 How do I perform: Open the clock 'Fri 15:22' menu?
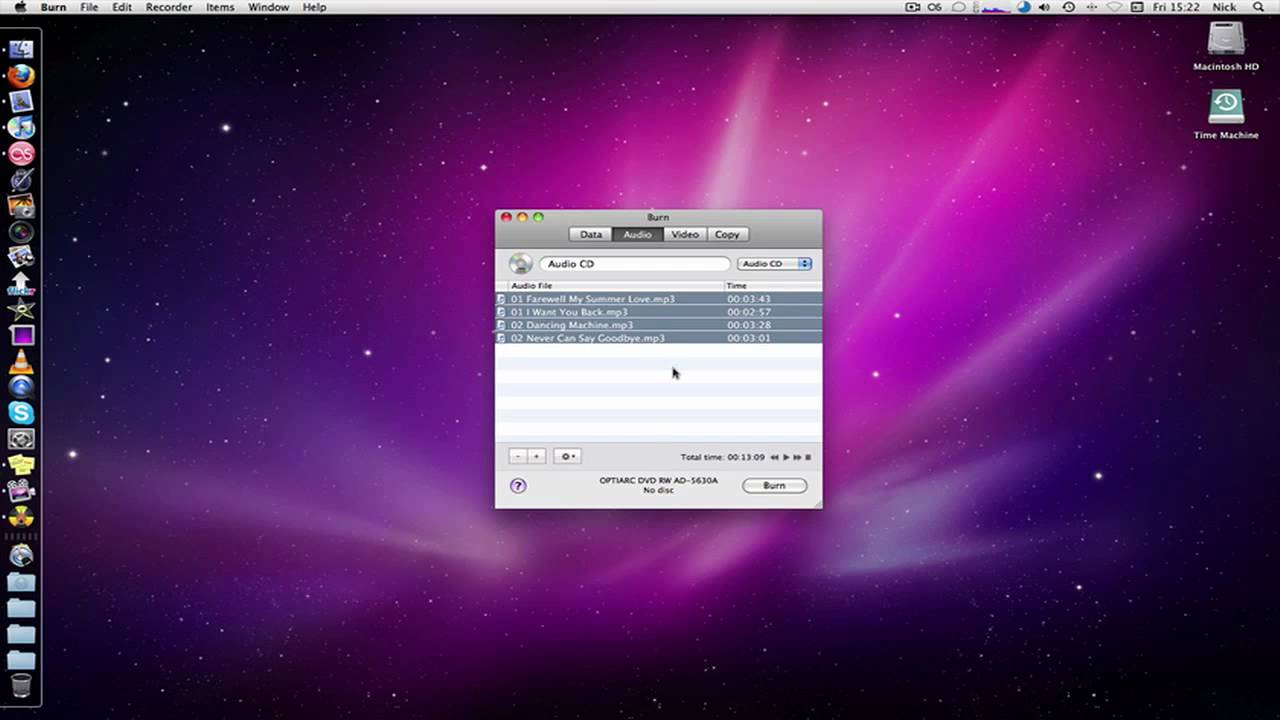tap(1176, 7)
